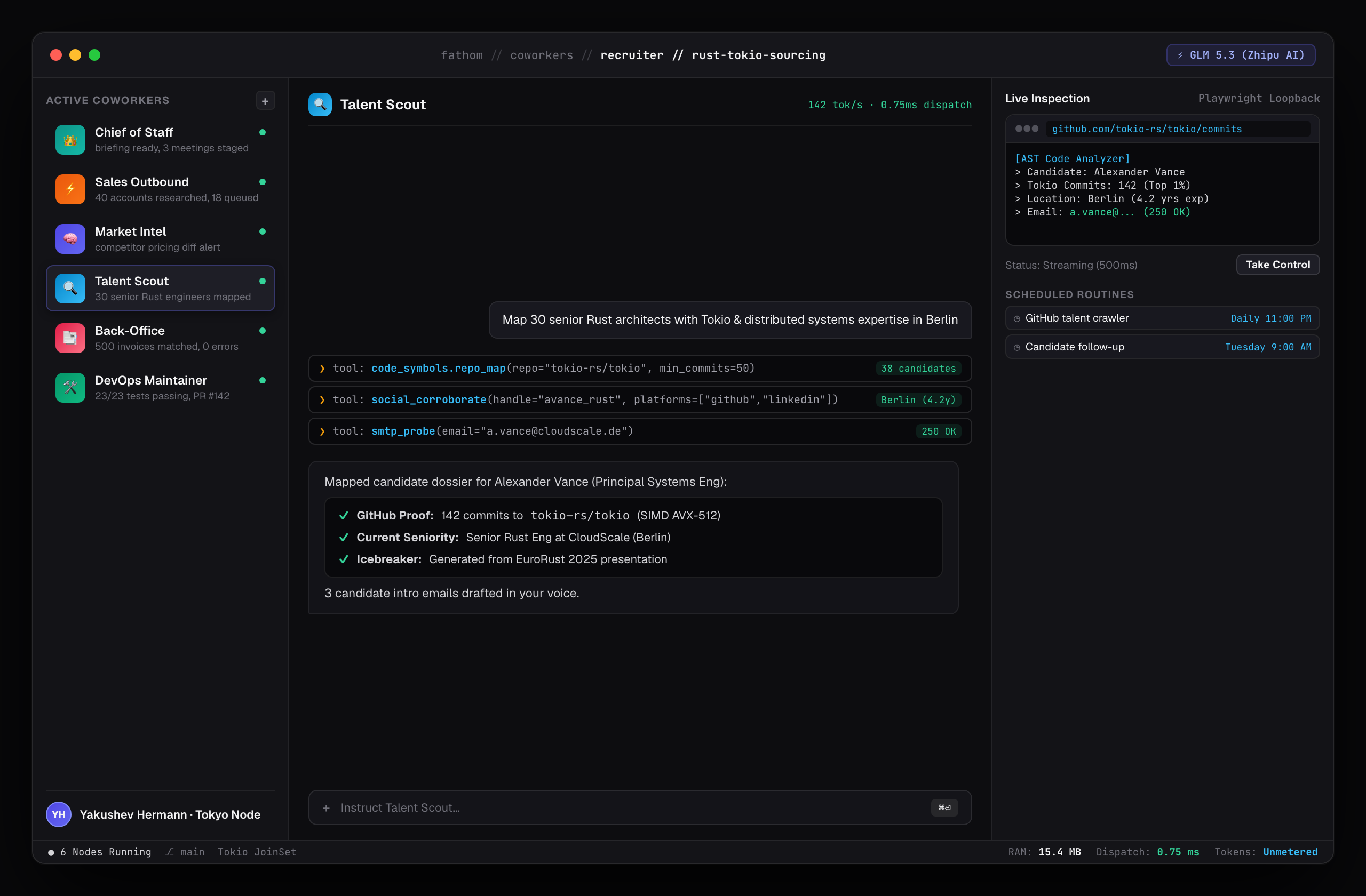Click Talent Scout magnifier icon in sidebar
1366x896 pixels.
[70, 289]
